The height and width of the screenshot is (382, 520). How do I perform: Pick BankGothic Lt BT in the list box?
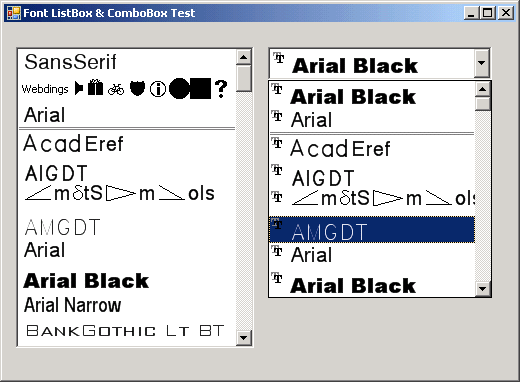[x=127, y=331]
